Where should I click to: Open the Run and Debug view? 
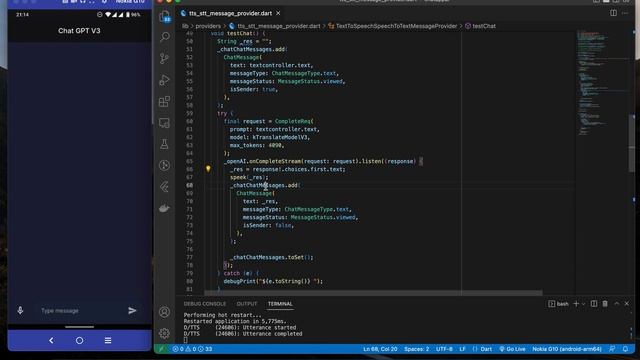pyautogui.click(x=164, y=80)
